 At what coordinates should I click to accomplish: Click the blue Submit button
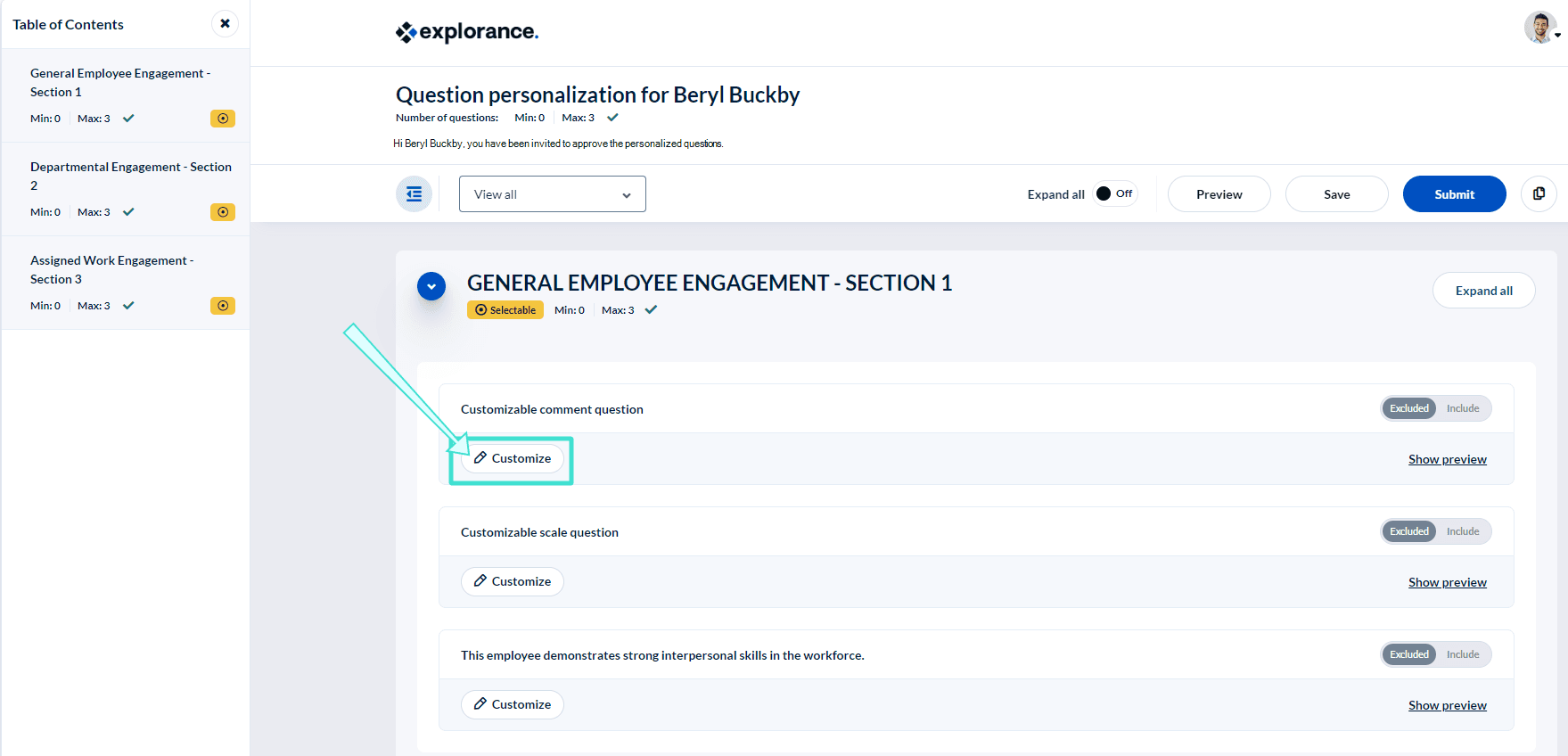coord(1454,194)
